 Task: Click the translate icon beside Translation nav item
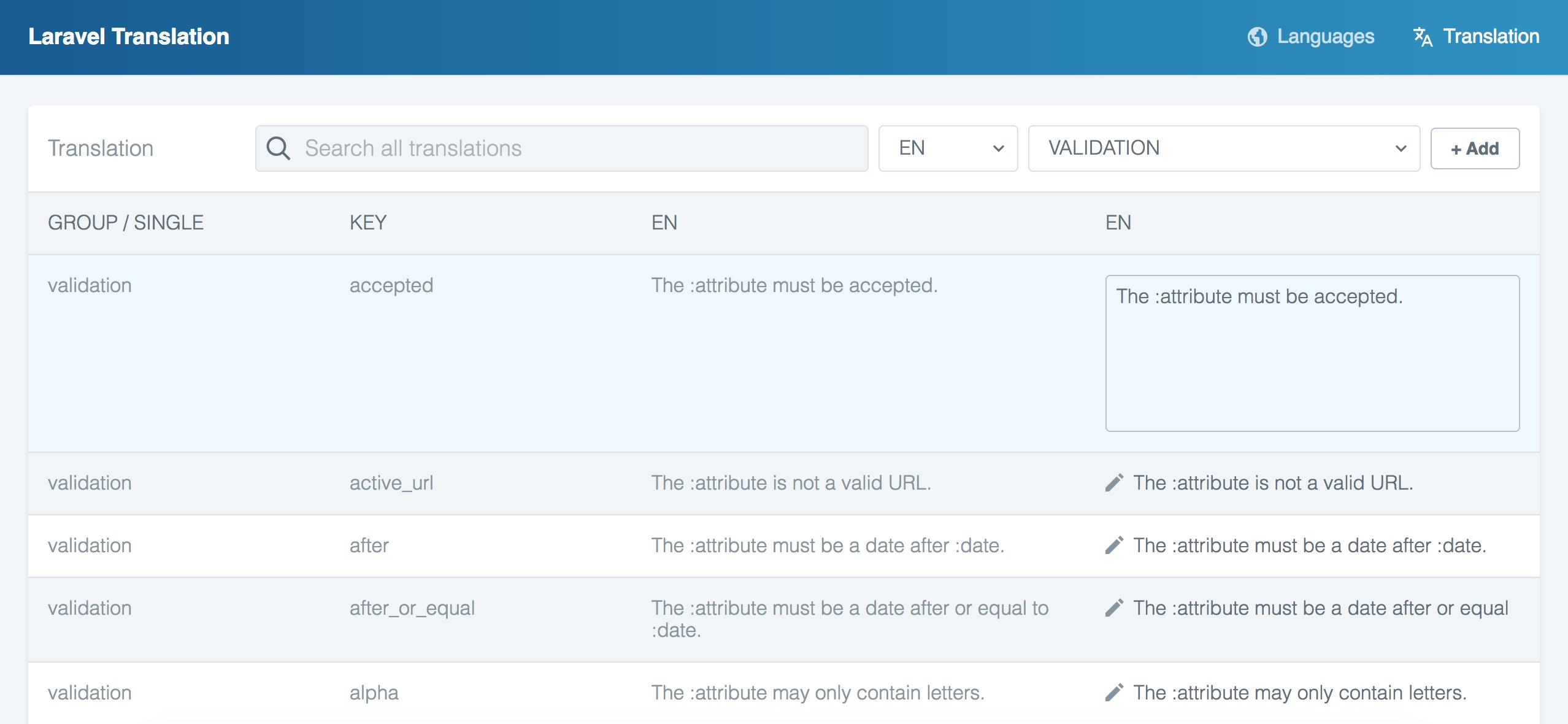(1424, 37)
